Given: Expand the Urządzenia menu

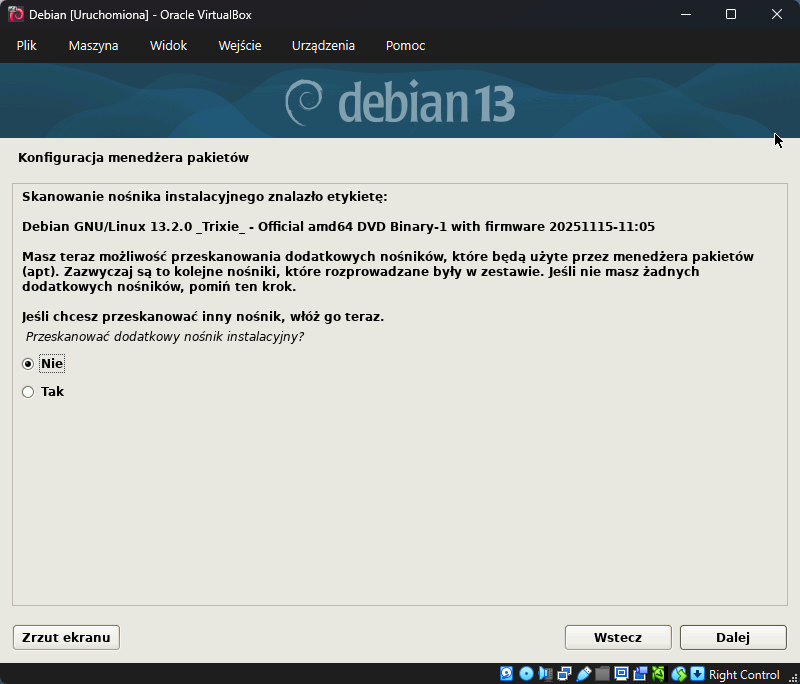Looking at the screenshot, I should (322, 46).
